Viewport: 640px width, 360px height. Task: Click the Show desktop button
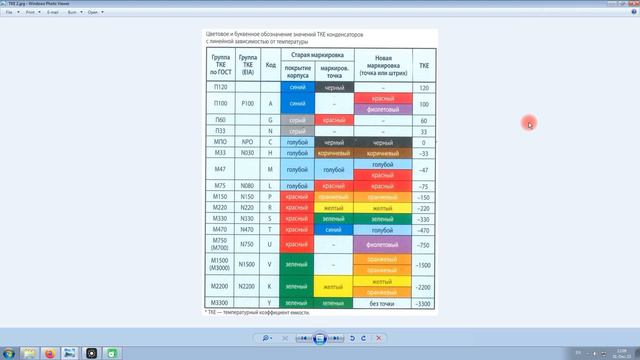(638, 353)
